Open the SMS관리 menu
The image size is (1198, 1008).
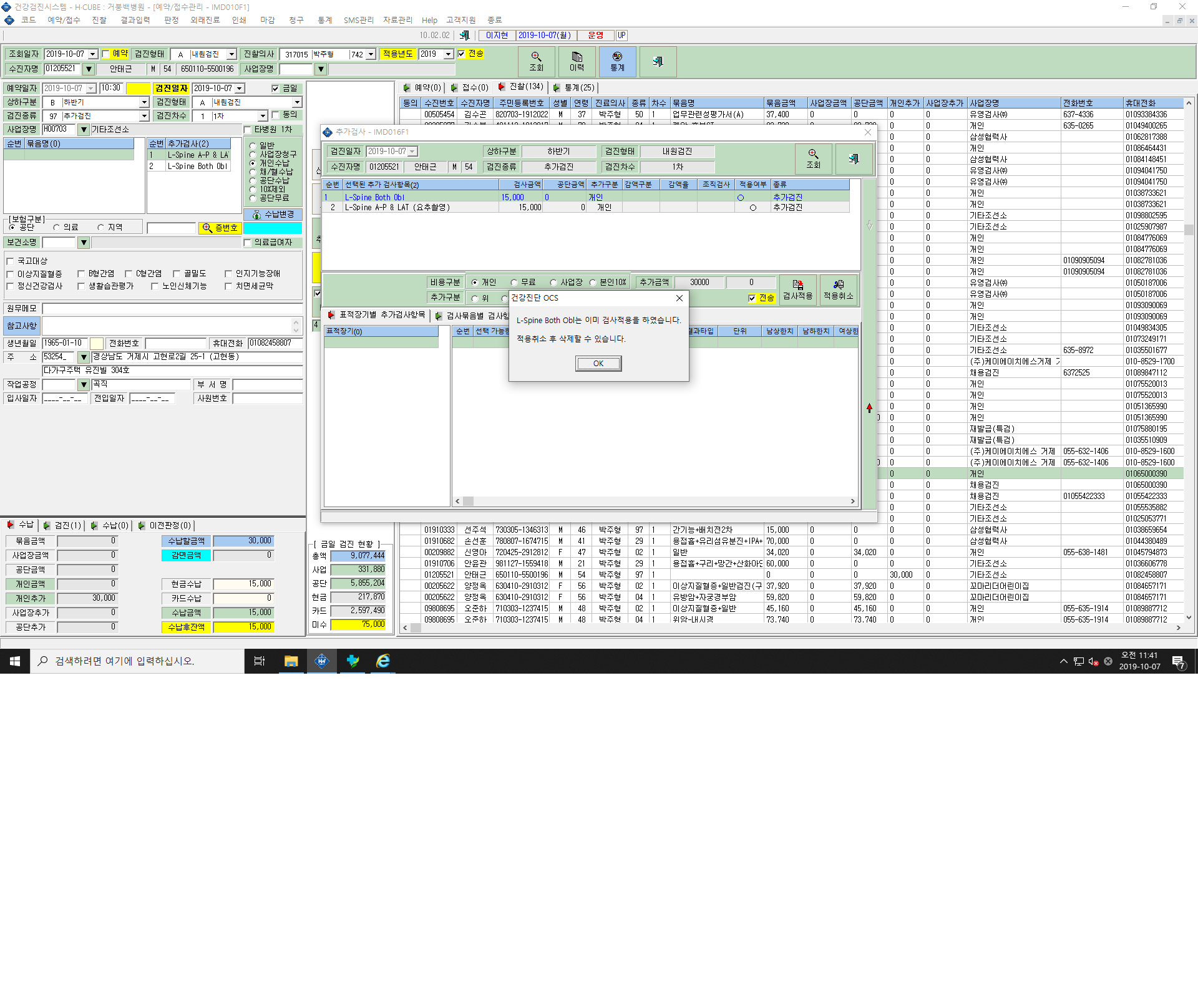tap(358, 20)
